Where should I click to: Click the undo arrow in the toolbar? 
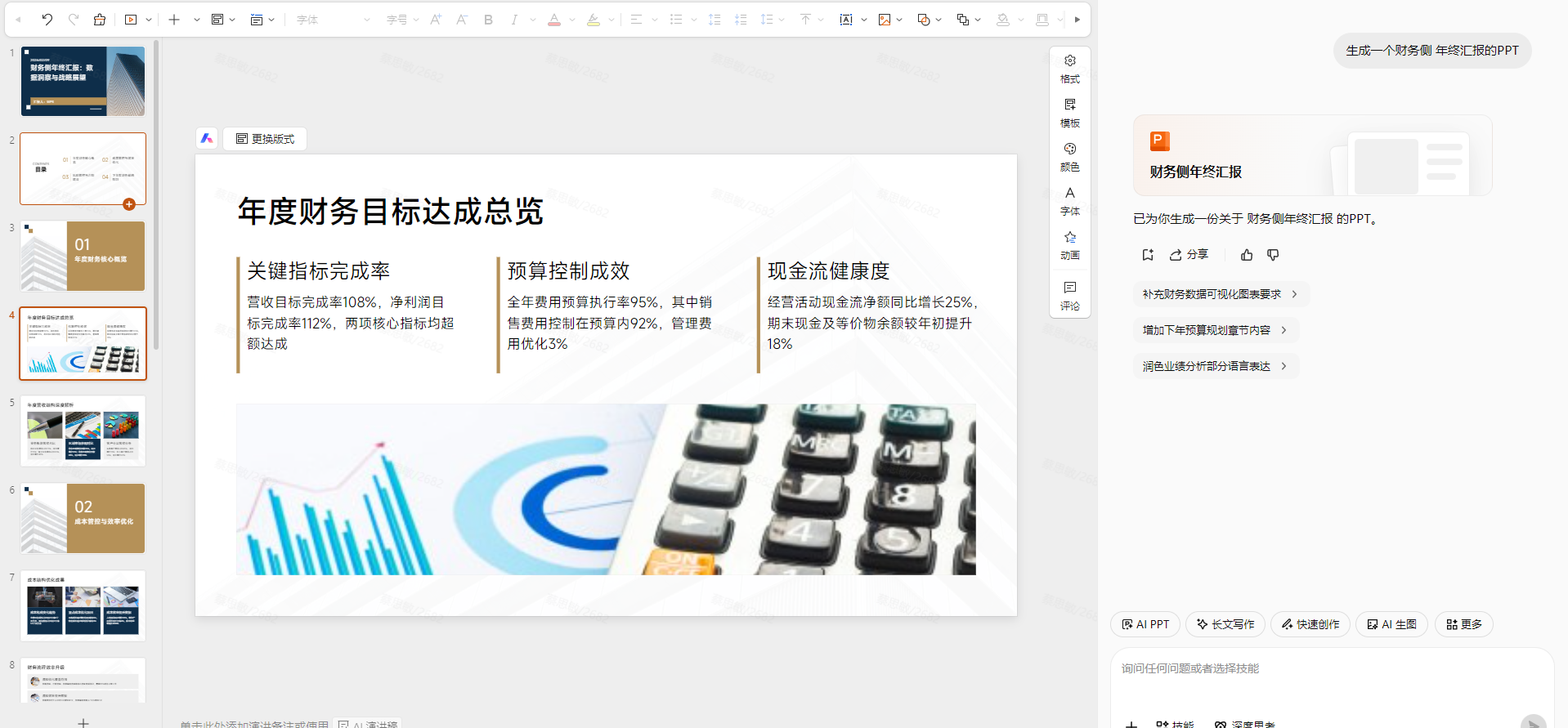(47, 20)
